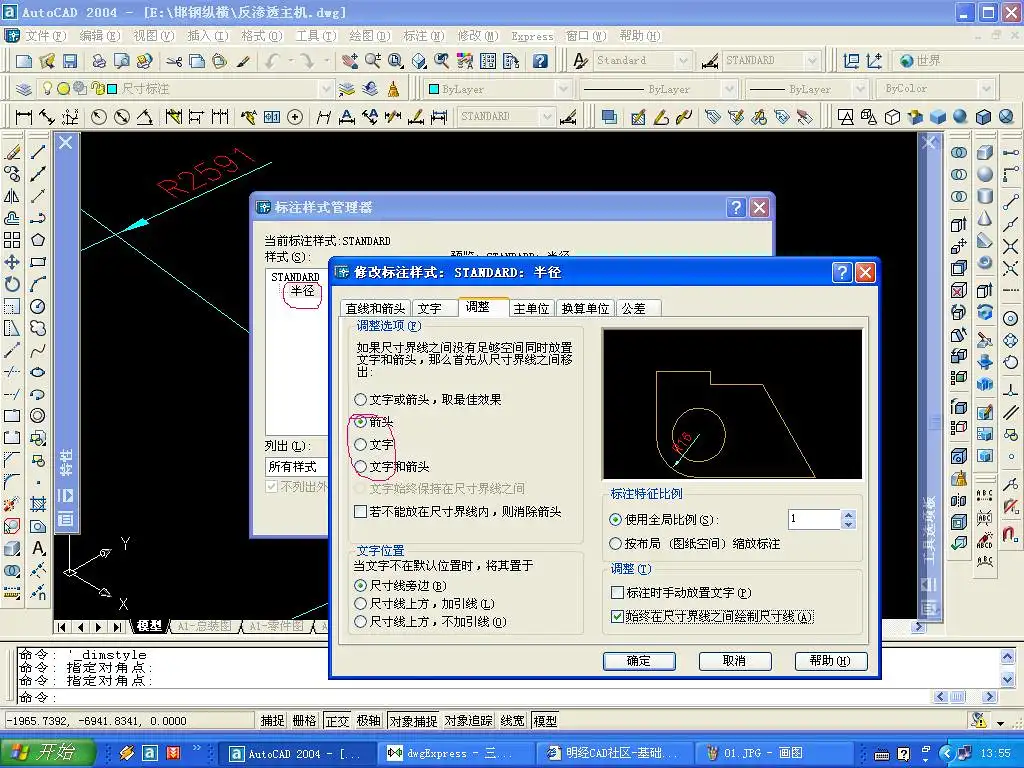Switch to the 直线和箭头 tab

[x=376, y=308]
